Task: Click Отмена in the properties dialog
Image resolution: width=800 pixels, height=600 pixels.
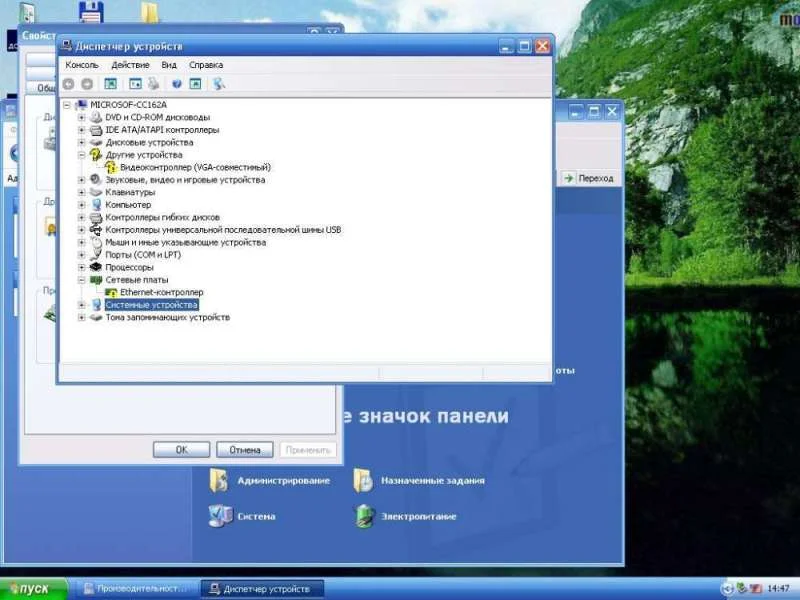Action: pyautogui.click(x=245, y=449)
